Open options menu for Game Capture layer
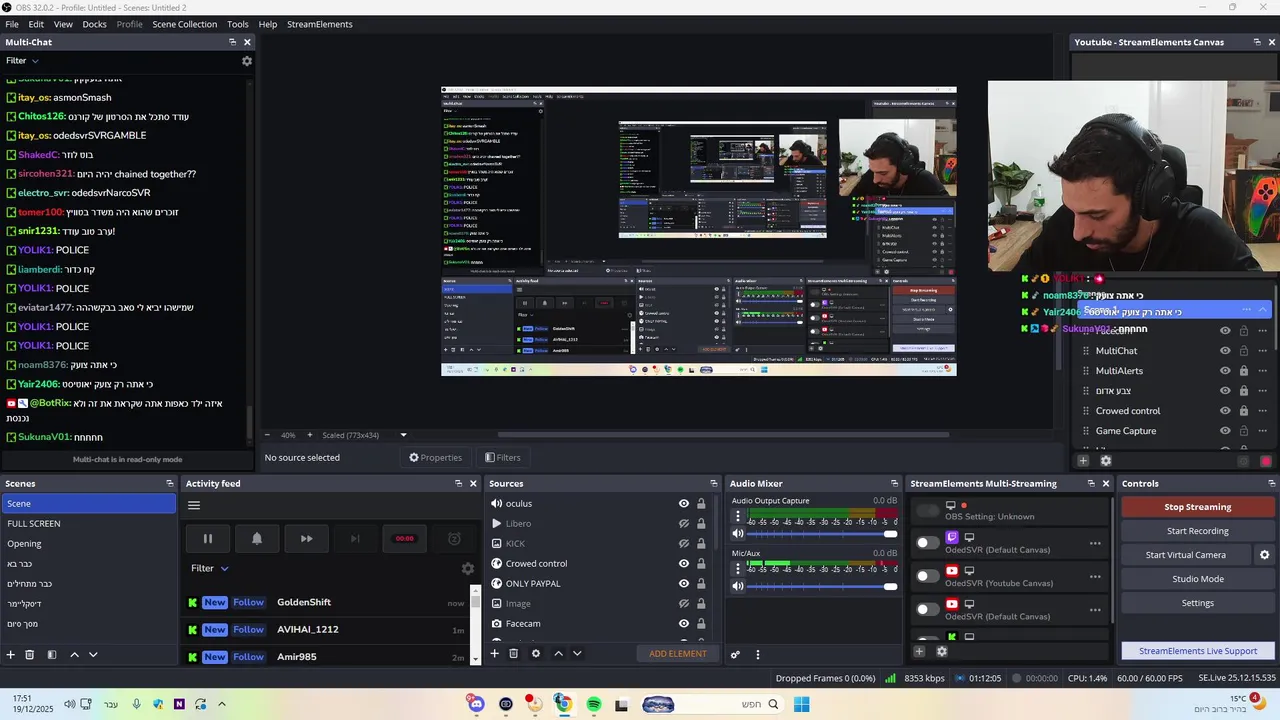 click(1263, 431)
